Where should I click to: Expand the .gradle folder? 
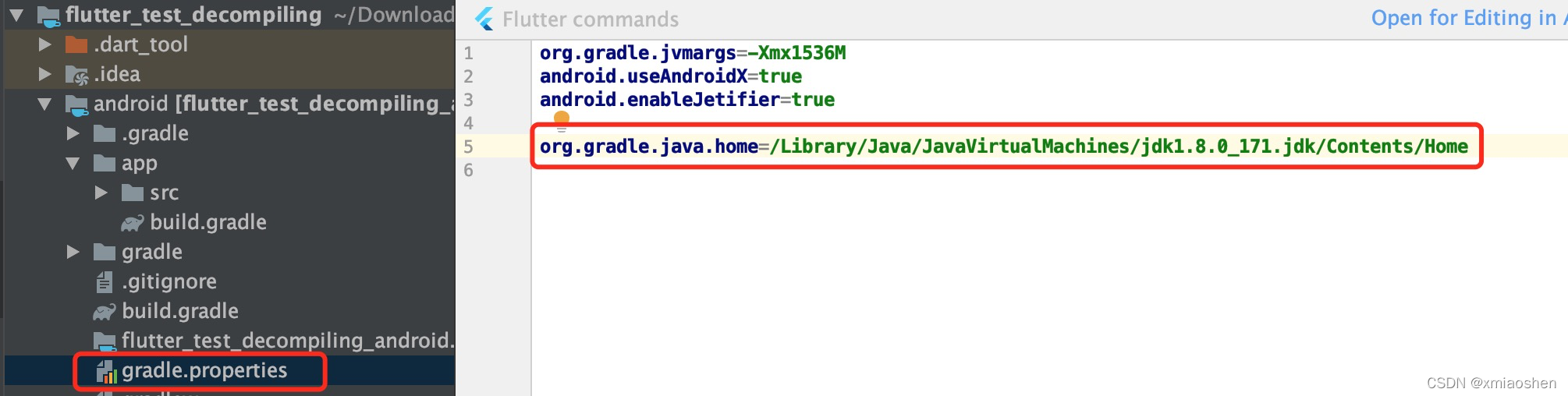pos(73,133)
